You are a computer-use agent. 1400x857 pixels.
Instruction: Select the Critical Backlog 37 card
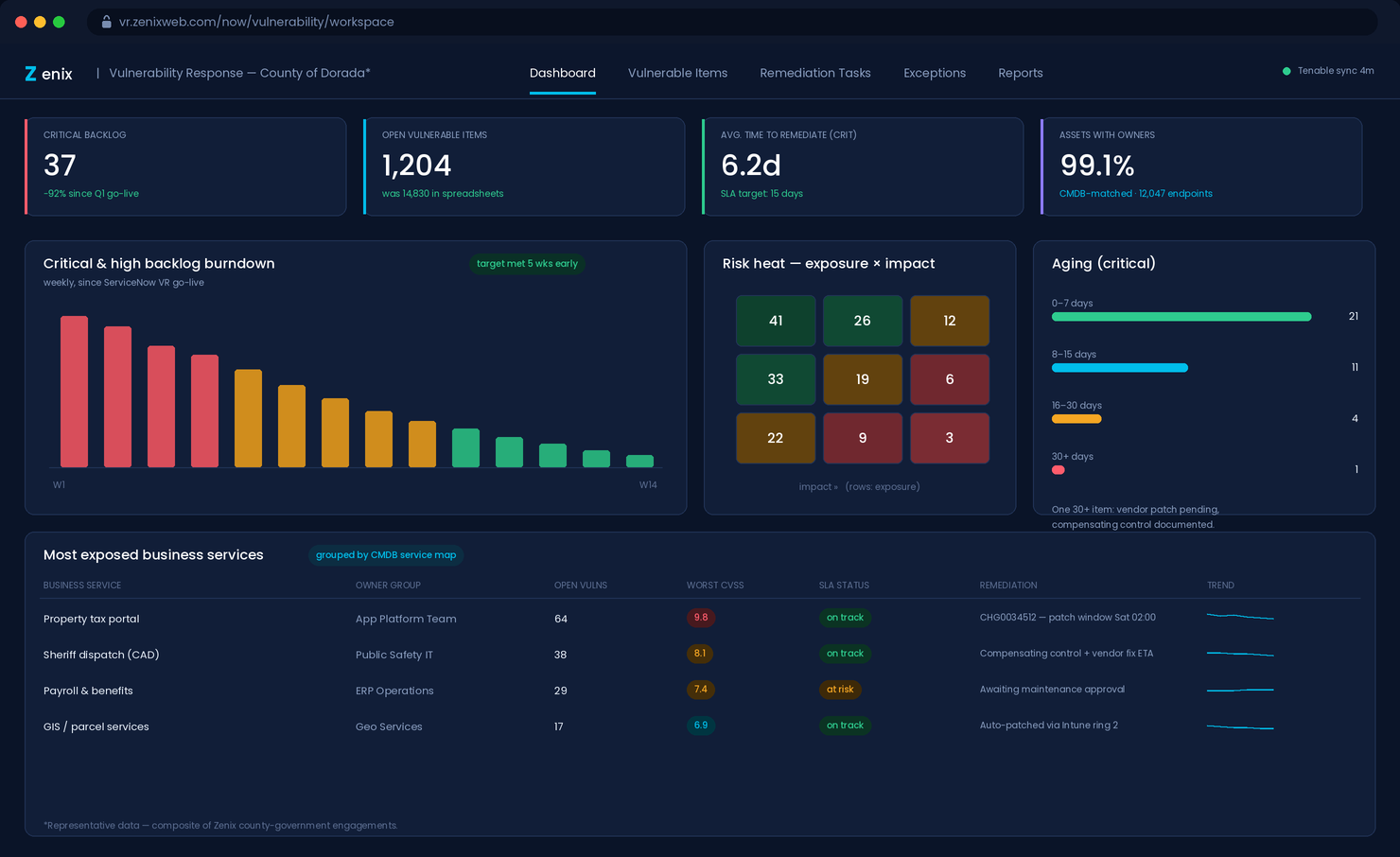coord(185,166)
